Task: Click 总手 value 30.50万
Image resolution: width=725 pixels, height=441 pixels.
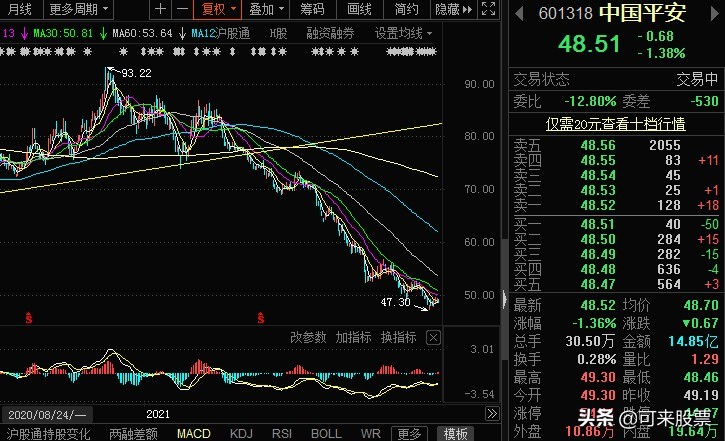Action: click(x=590, y=341)
